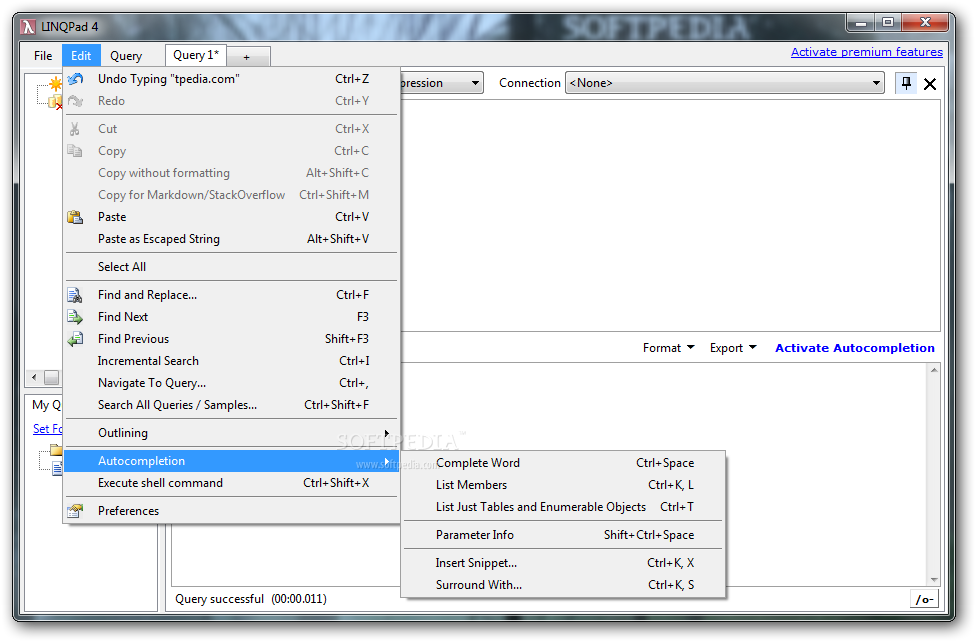This screenshot has width=976, height=642.
Task: Click the Find Previous arrow icon
Action: point(75,339)
